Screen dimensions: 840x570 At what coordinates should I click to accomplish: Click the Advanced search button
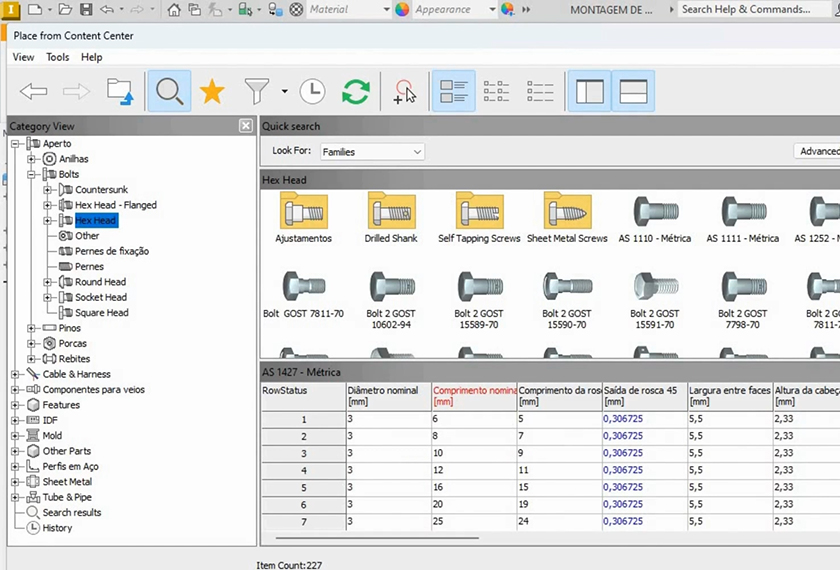pyautogui.click(x=818, y=151)
